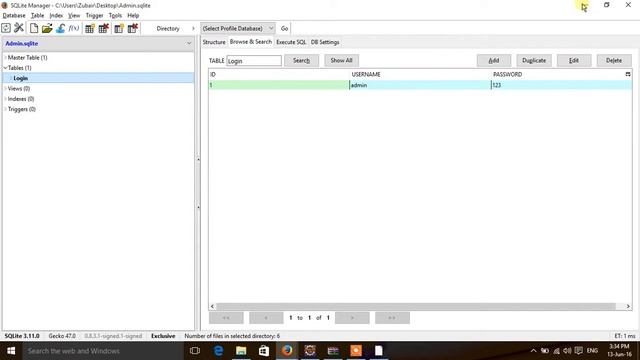Open the Trigger menu
The height and width of the screenshot is (360, 640).
pyautogui.click(x=94, y=16)
